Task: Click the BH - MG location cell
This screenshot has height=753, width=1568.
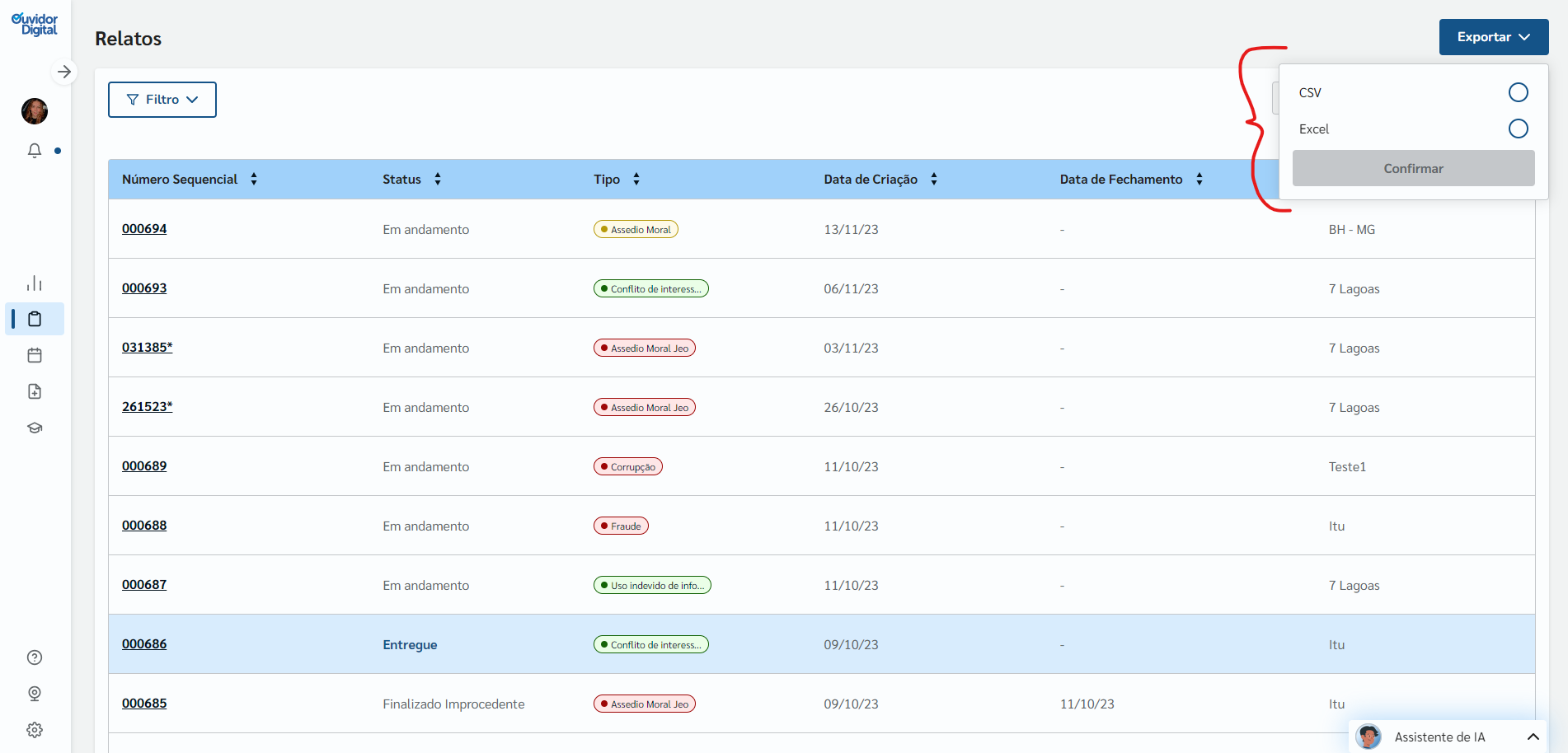Action: click(1351, 230)
